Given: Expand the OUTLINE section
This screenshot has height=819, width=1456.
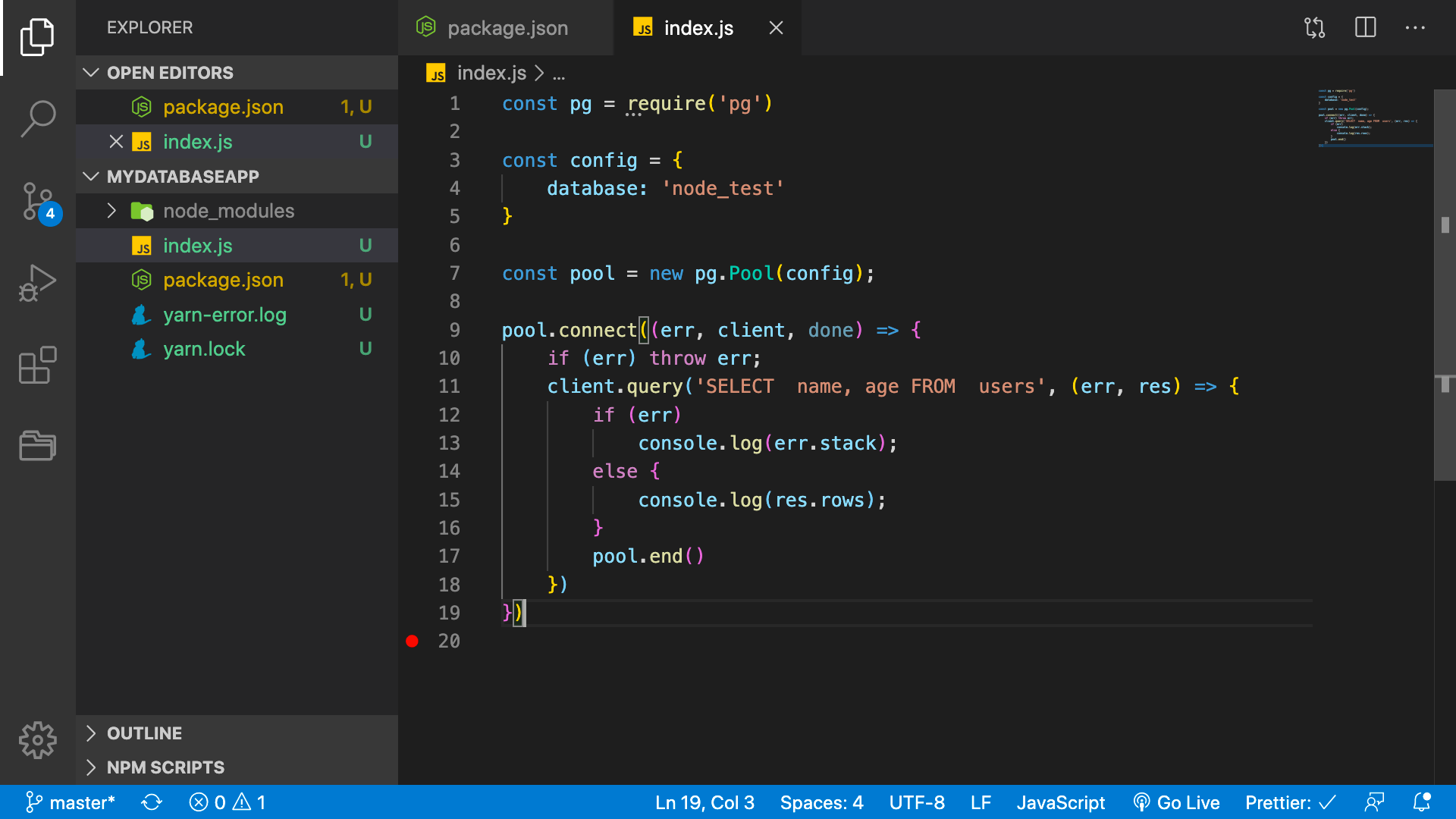Looking at the screenshot, I should pyautogui.click(x=145, y=733).
